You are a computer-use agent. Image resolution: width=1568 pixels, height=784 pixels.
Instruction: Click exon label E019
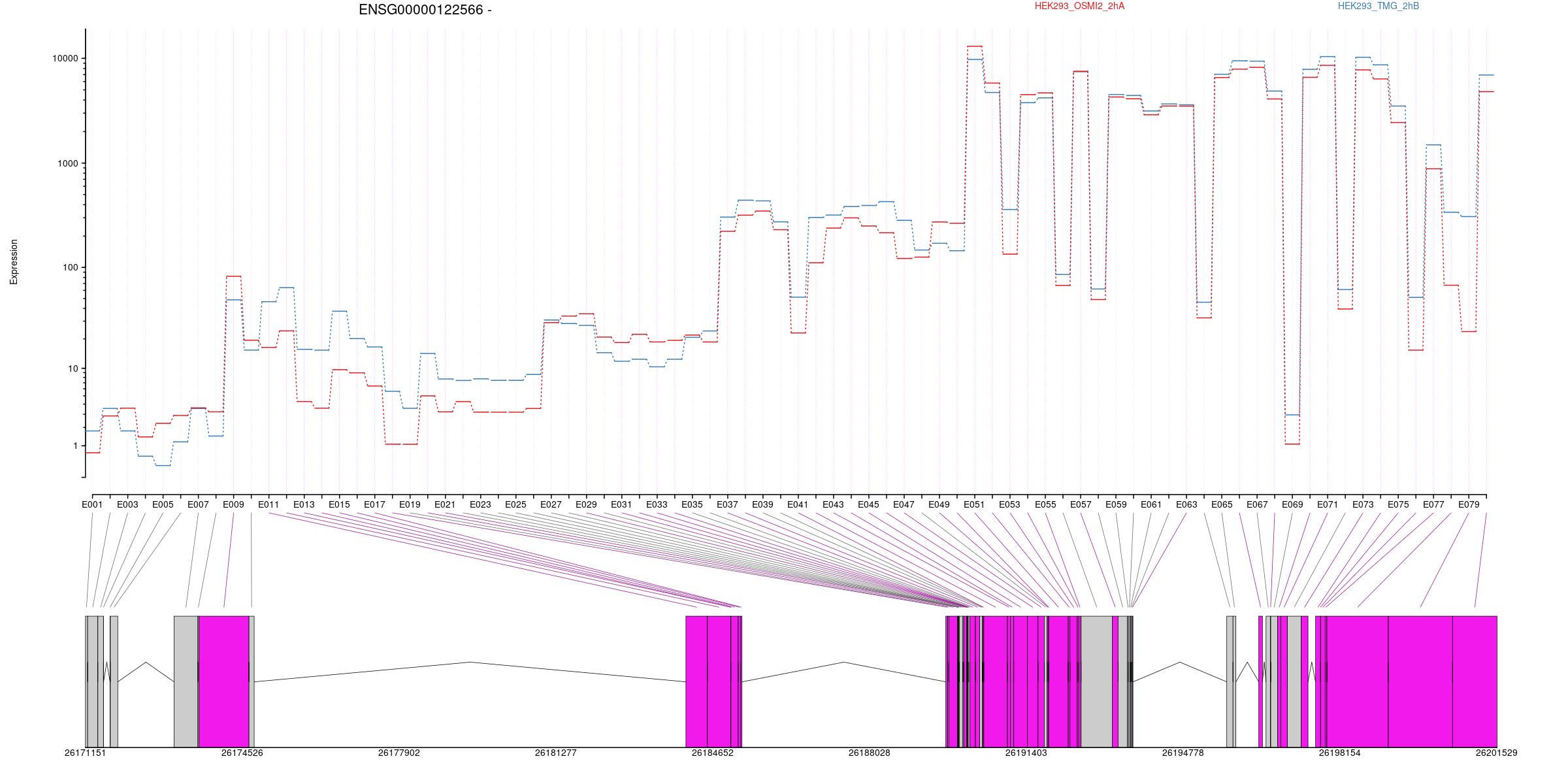(x=410, y=504)
